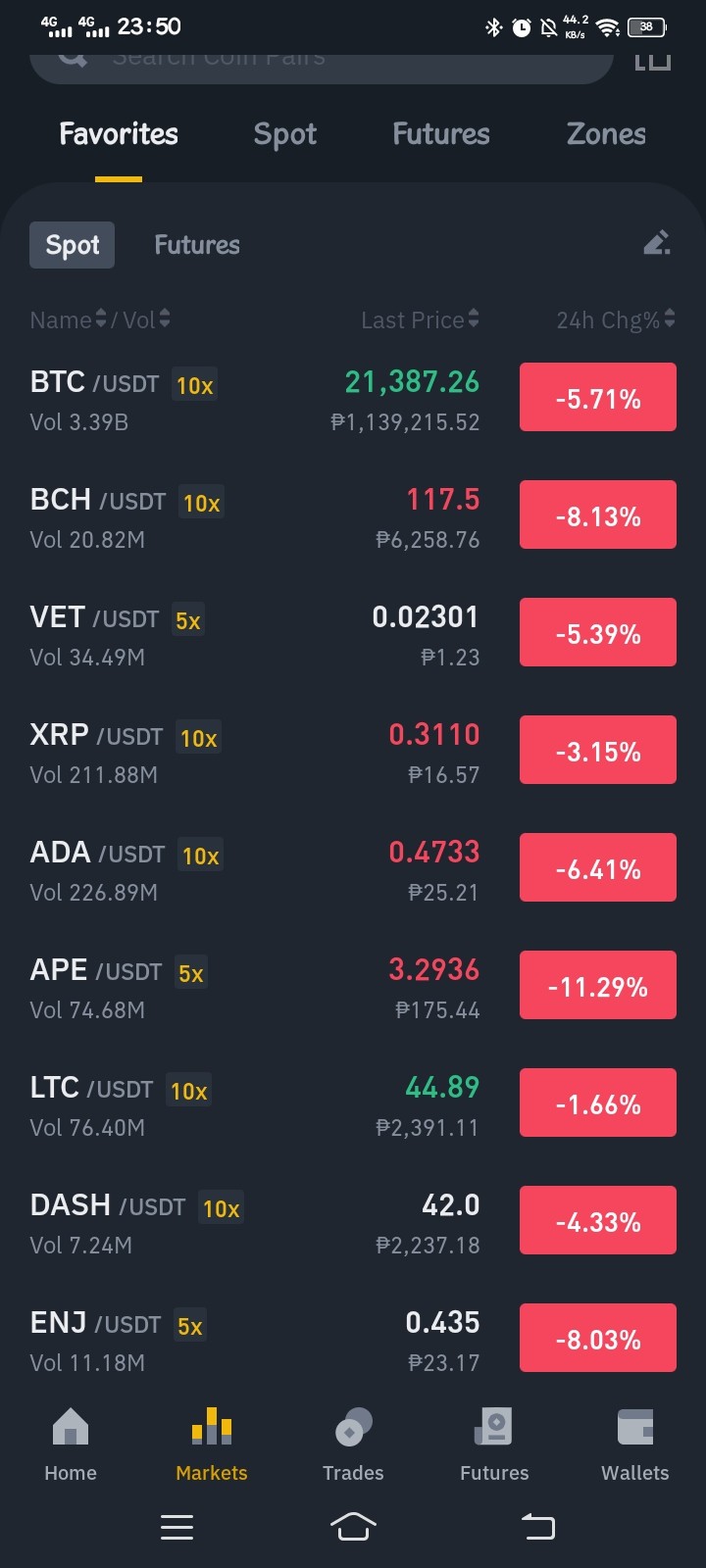The height and width of the screenshot is (1568, 706).
Task: Open the APE/USDT pair row
Action: click(x=353, y=988)
